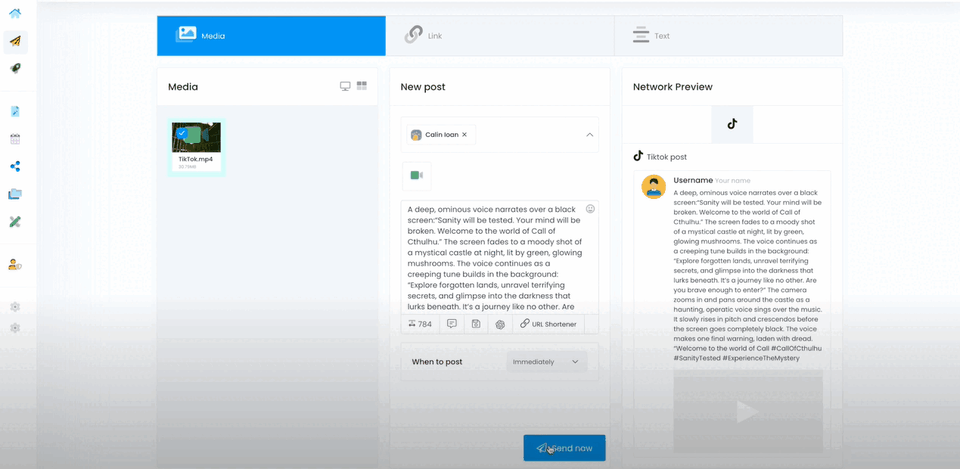Switch media panel to monitor view

[x=346, y=87]
